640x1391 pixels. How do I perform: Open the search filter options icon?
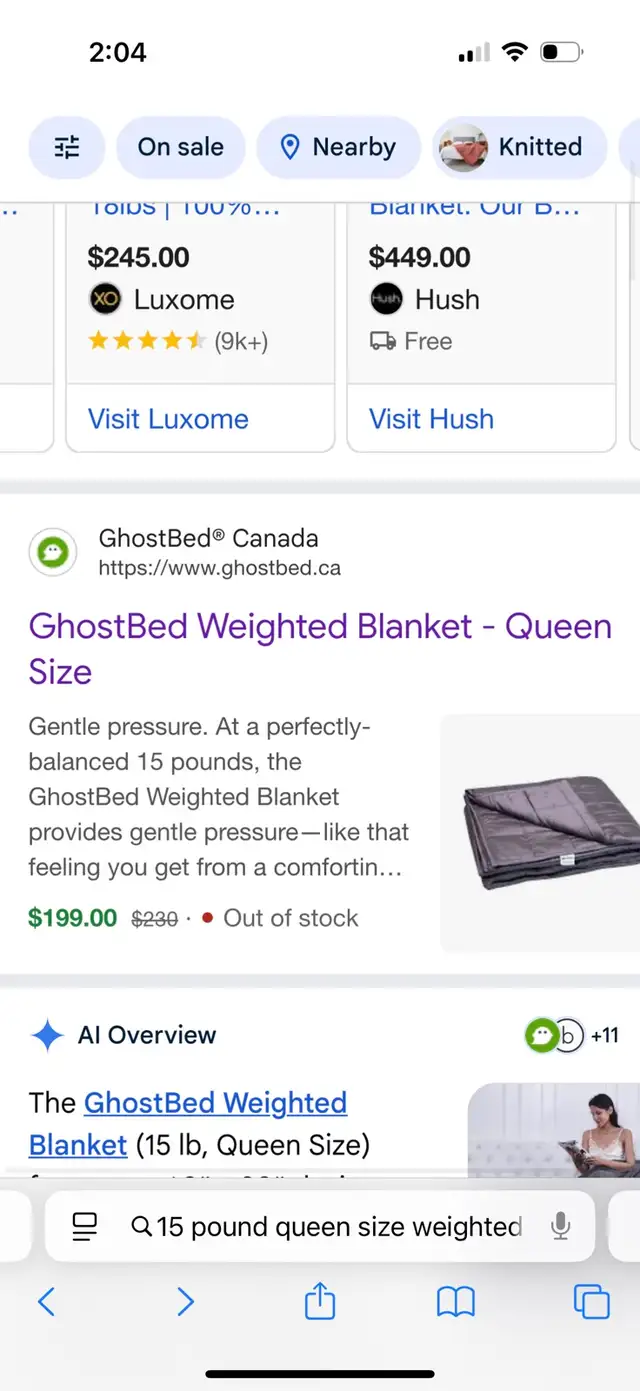point(66,147)
